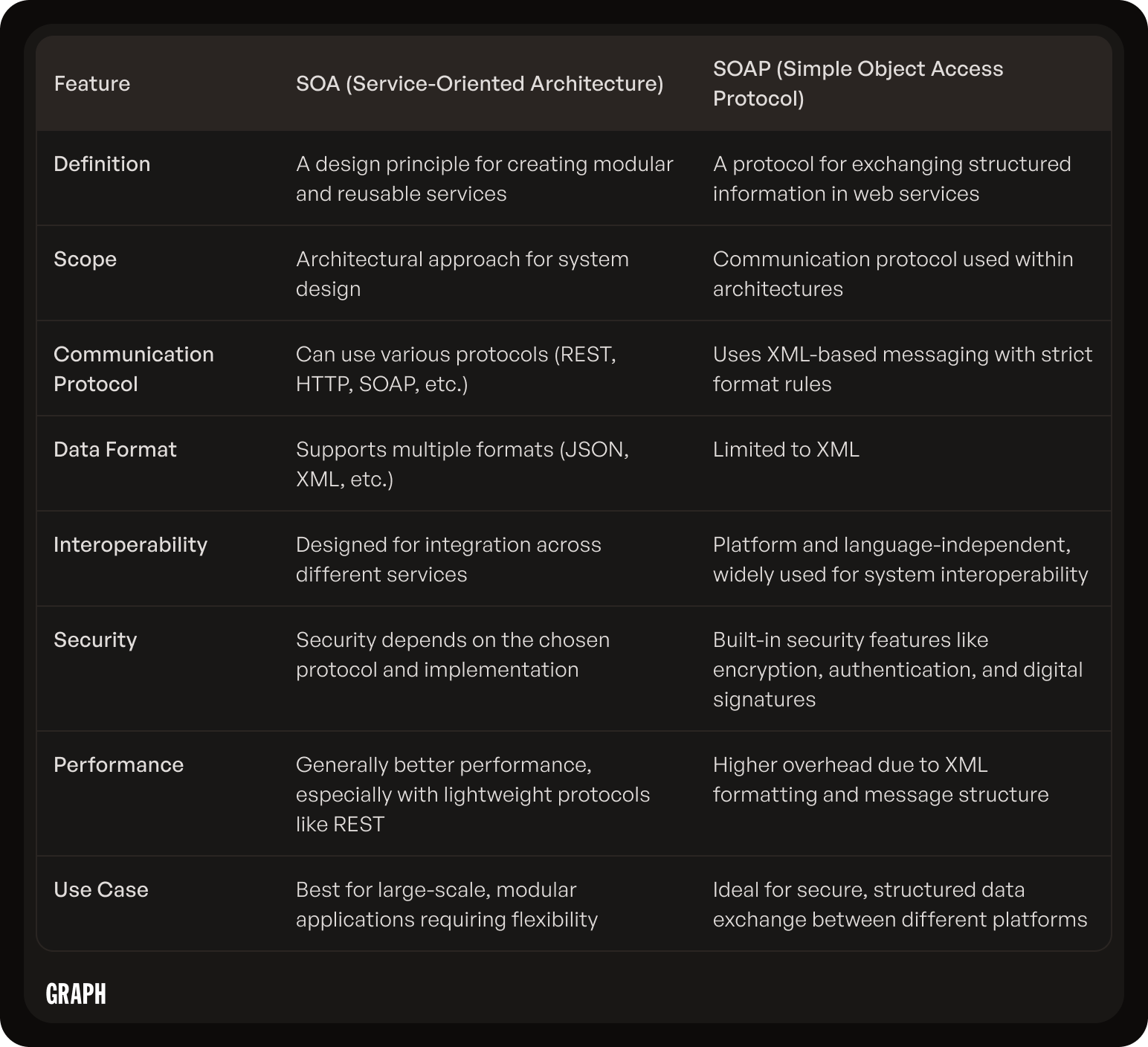Click "Designed for integration across different services" cell
This screenshot has width=1148, height=1047.
coord(448,559)
